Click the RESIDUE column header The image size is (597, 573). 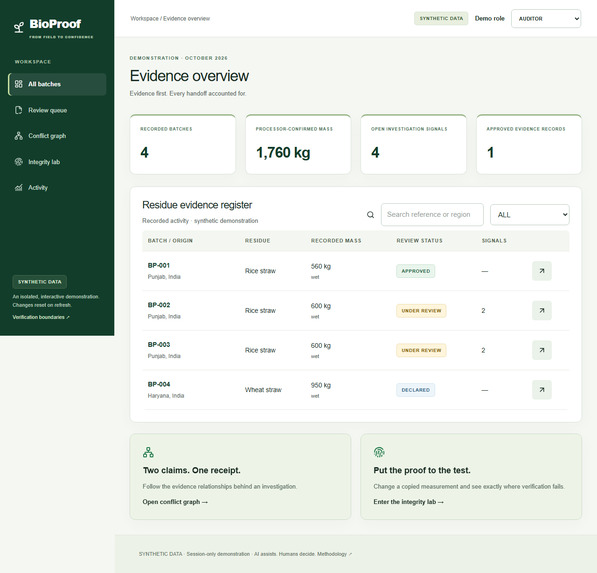[257, 241]
